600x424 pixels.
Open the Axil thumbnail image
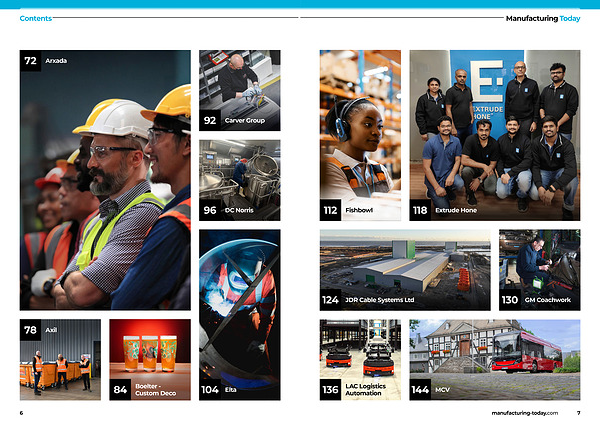click(60, 360)
